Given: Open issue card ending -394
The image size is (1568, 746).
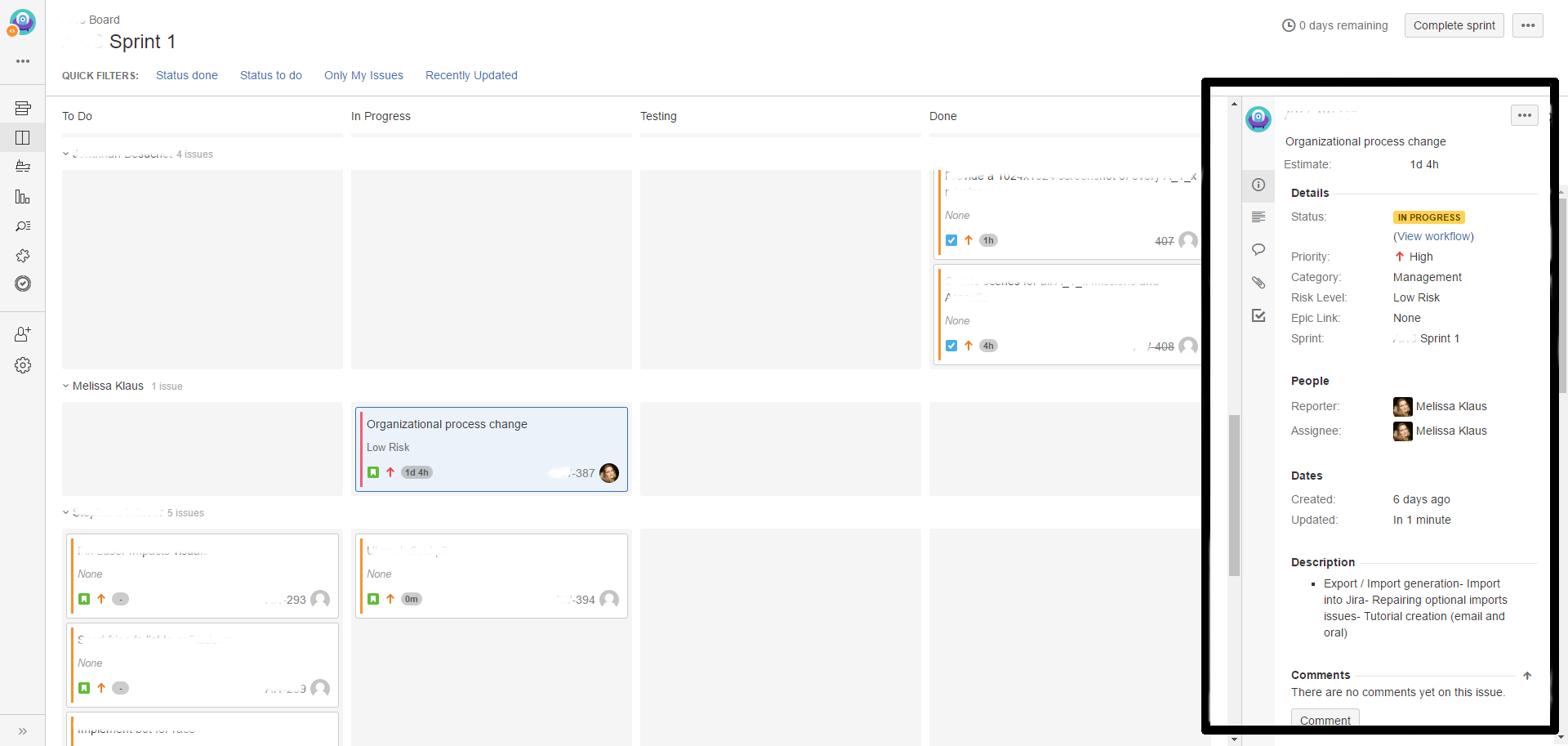Looking at the screenshot, I should point(492,576).
